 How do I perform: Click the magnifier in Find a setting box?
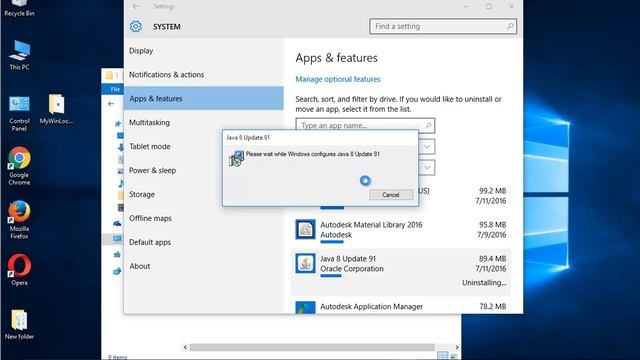(510, 26)
